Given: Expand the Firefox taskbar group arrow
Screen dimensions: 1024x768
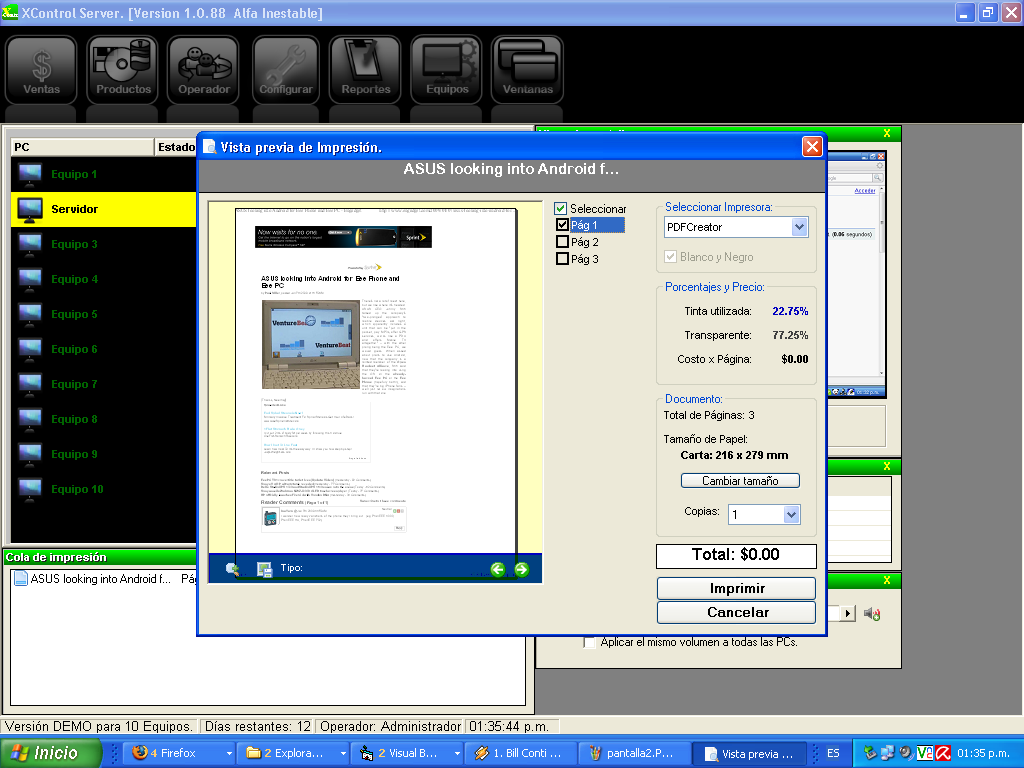Looking at the screenshot, I should point(229,754).
